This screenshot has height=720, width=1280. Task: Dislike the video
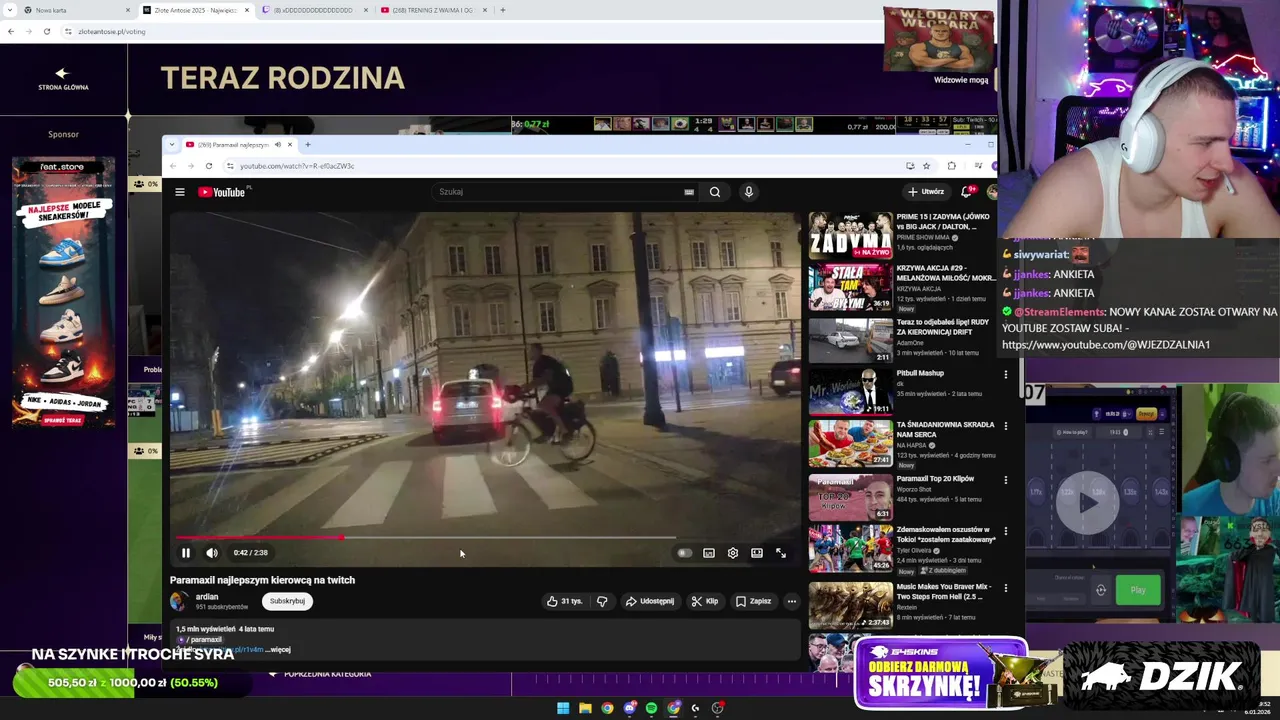[x=602, y=601]
